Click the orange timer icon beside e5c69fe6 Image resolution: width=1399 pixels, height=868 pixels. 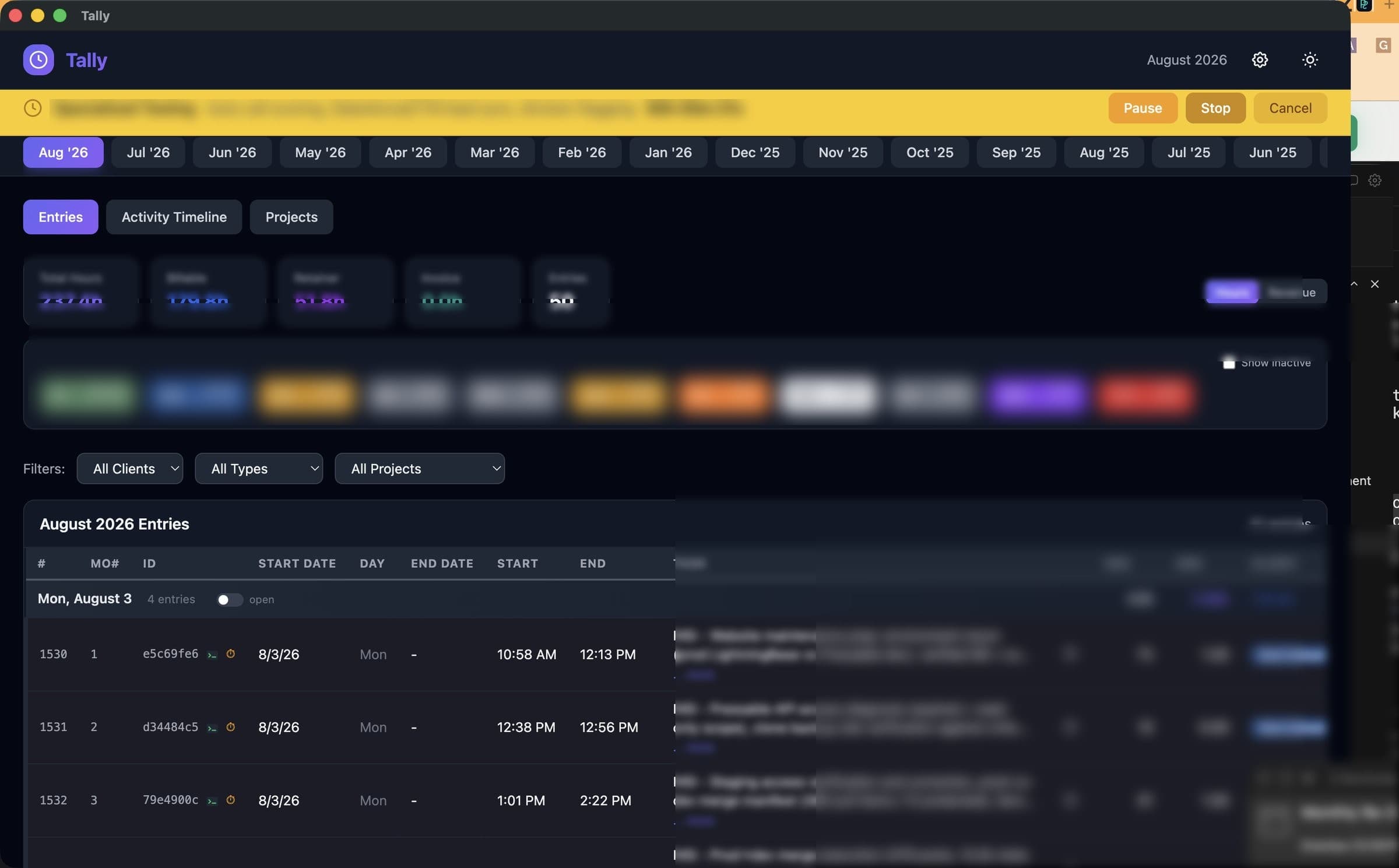coord(231,654)
